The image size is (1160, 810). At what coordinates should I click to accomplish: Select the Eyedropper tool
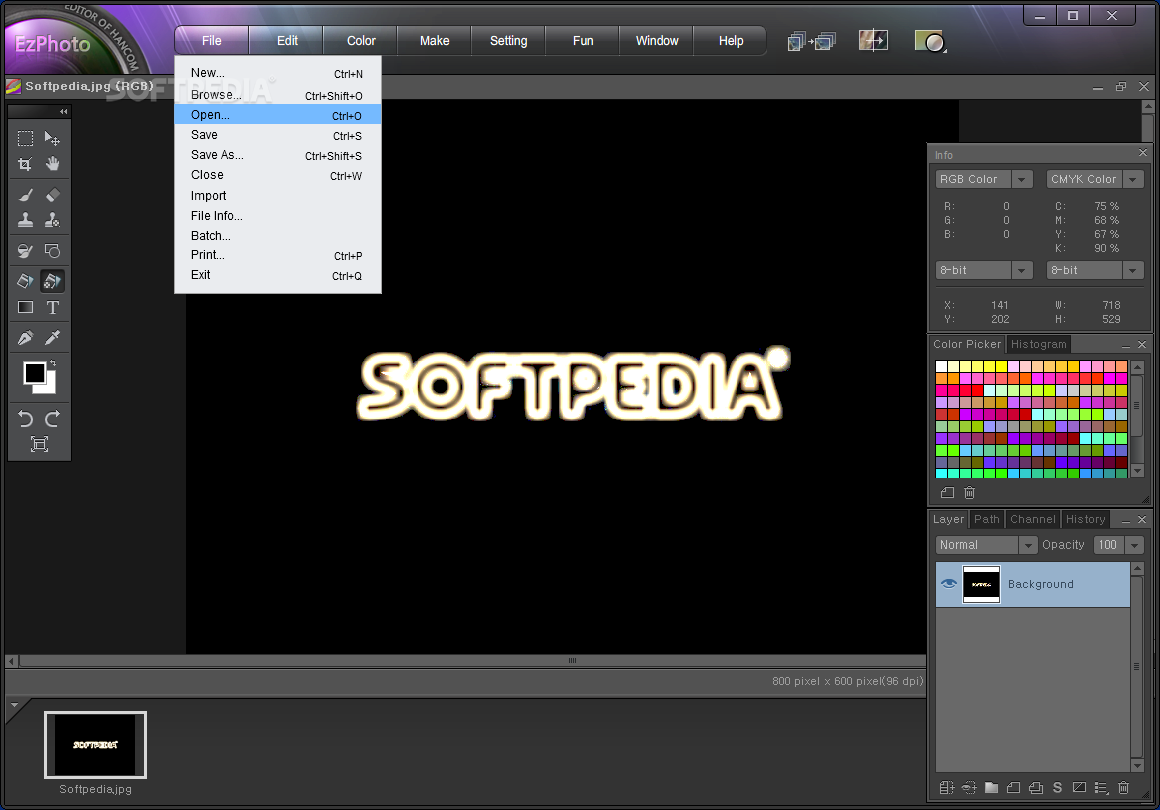click(53, 338)
